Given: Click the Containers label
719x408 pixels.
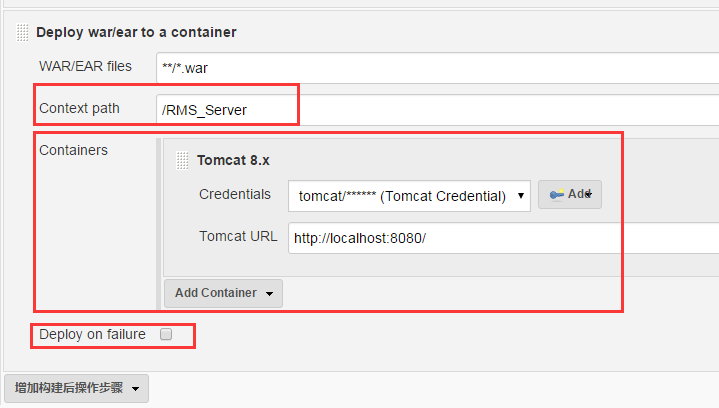Looking at the screenshot, I should click(x=73, y=150).
